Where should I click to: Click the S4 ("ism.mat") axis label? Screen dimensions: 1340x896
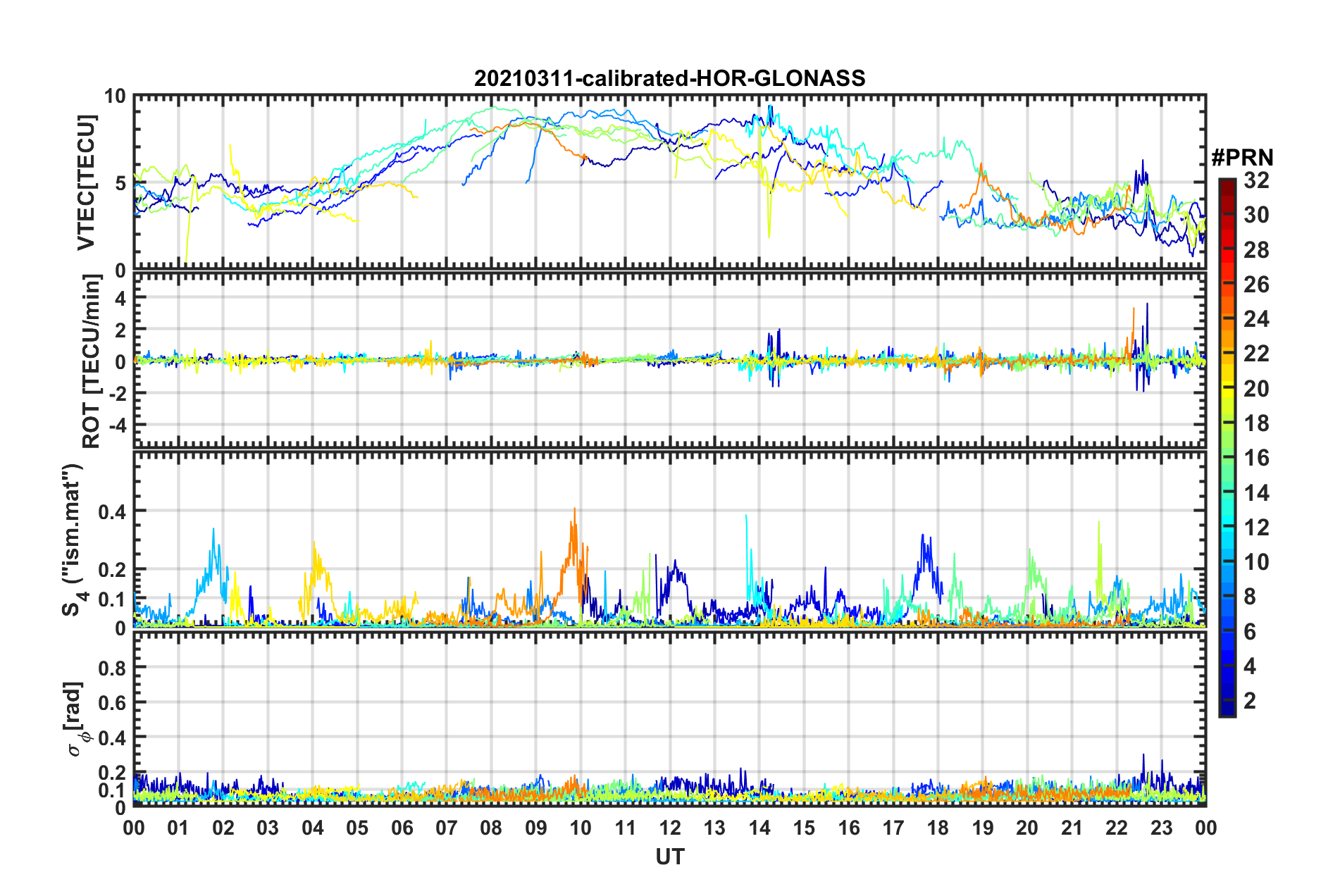[75, 540]
